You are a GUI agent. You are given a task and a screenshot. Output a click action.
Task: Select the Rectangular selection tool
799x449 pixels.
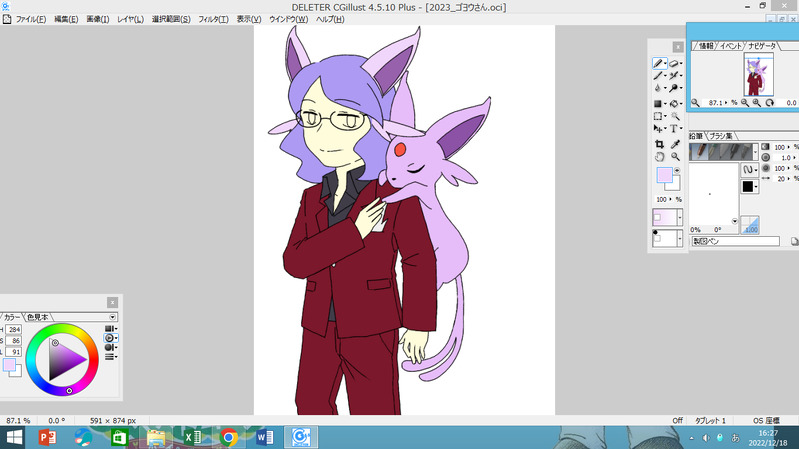pyautogui.click(x=657, y=116)
